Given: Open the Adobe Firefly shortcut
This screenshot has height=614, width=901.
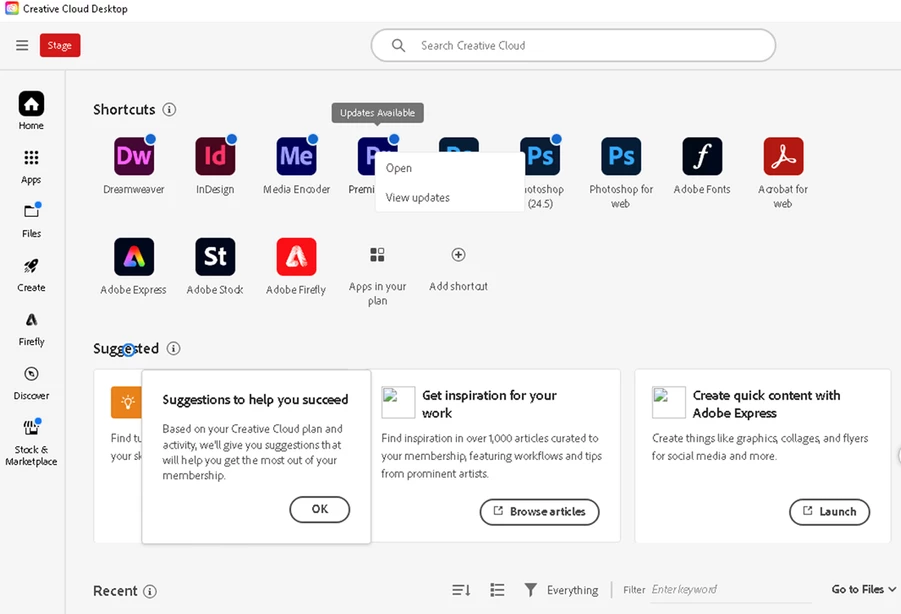Looking at the screenshot, I should (297, 257).
